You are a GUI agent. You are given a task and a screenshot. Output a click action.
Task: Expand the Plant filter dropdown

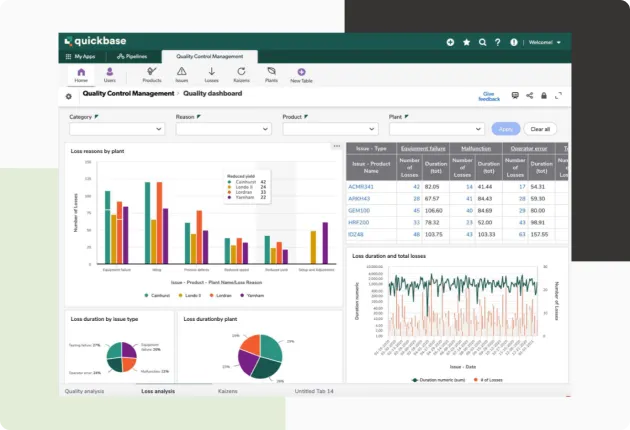436,129
